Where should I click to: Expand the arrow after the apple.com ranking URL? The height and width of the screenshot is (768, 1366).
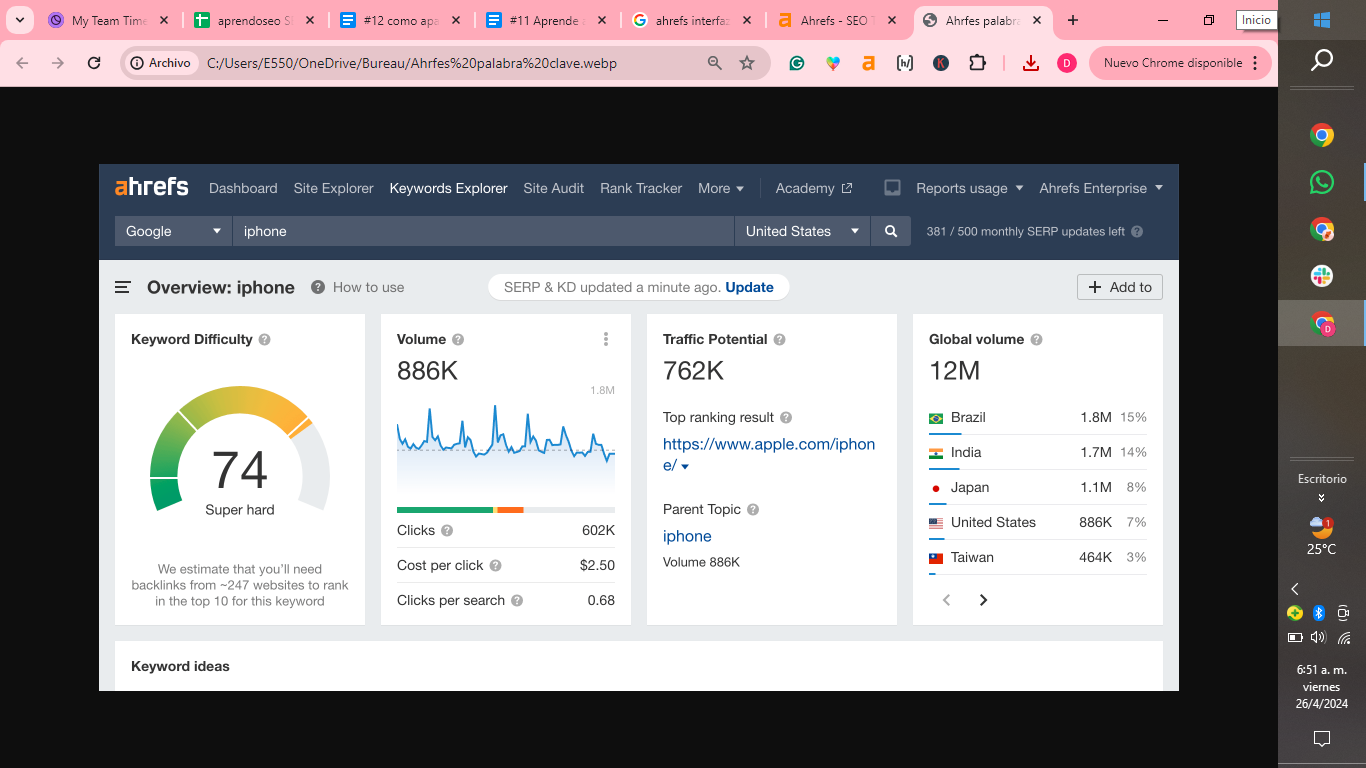pyautogui.click(x=685, y=467)
